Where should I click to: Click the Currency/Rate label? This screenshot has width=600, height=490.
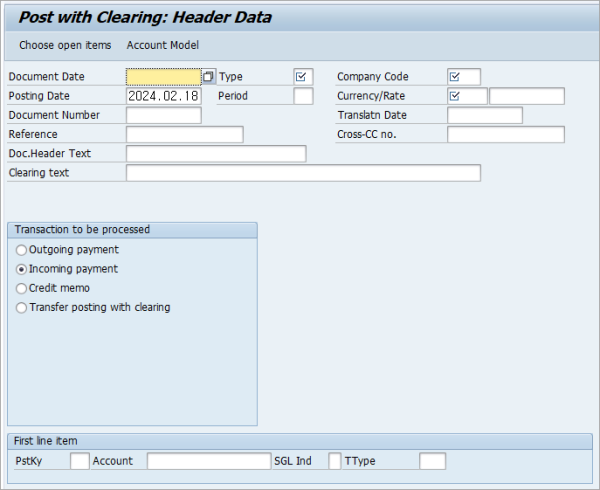[x=371, y=96]
